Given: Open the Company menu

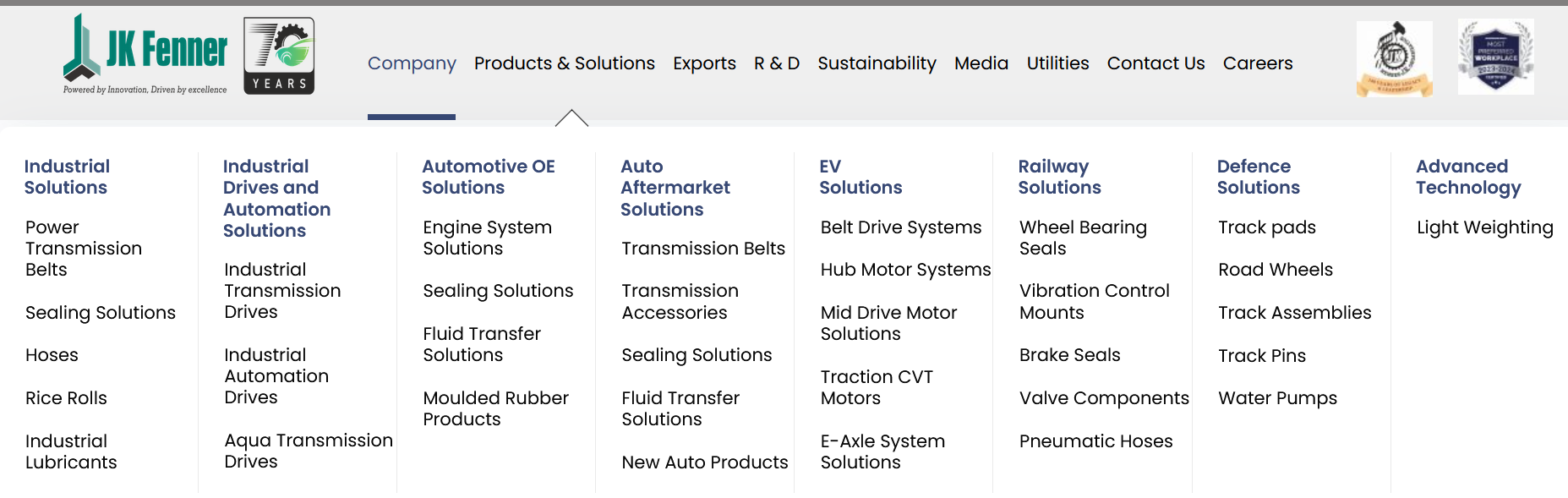Looking at the screenshot, I should coord(412,63).
